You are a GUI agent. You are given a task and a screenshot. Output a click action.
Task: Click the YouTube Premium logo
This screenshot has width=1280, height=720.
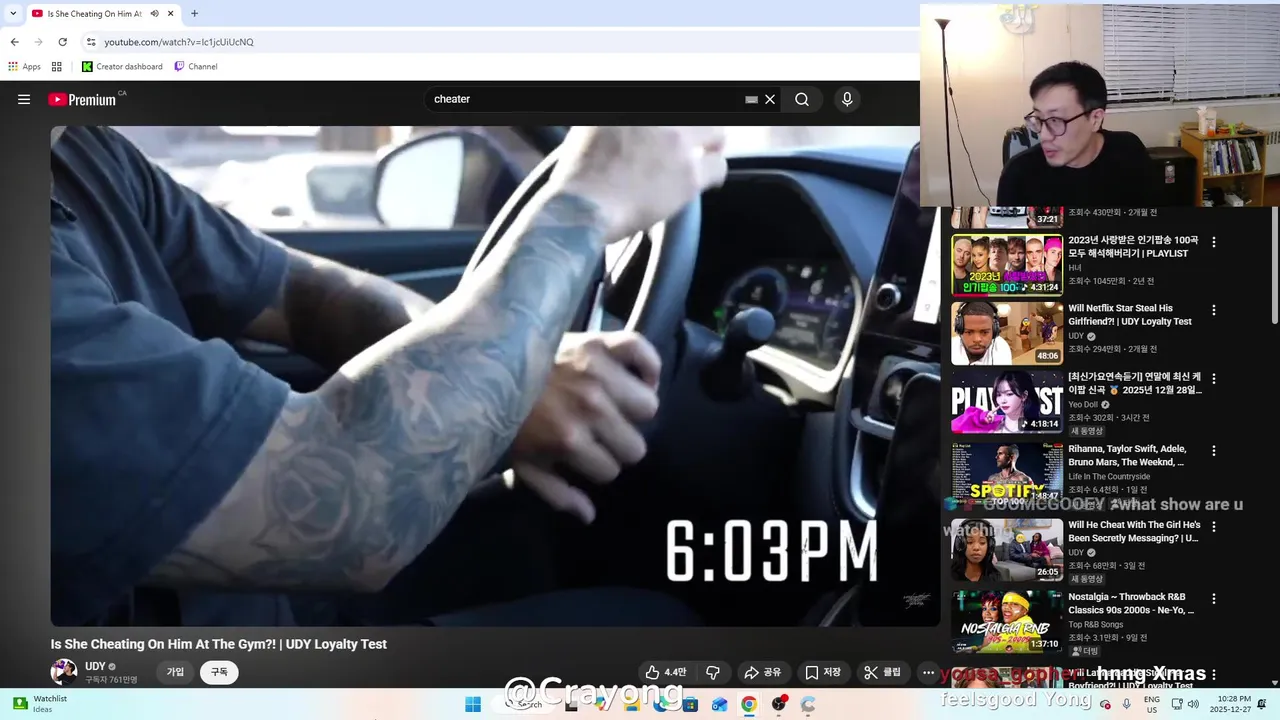coord(83,99)
